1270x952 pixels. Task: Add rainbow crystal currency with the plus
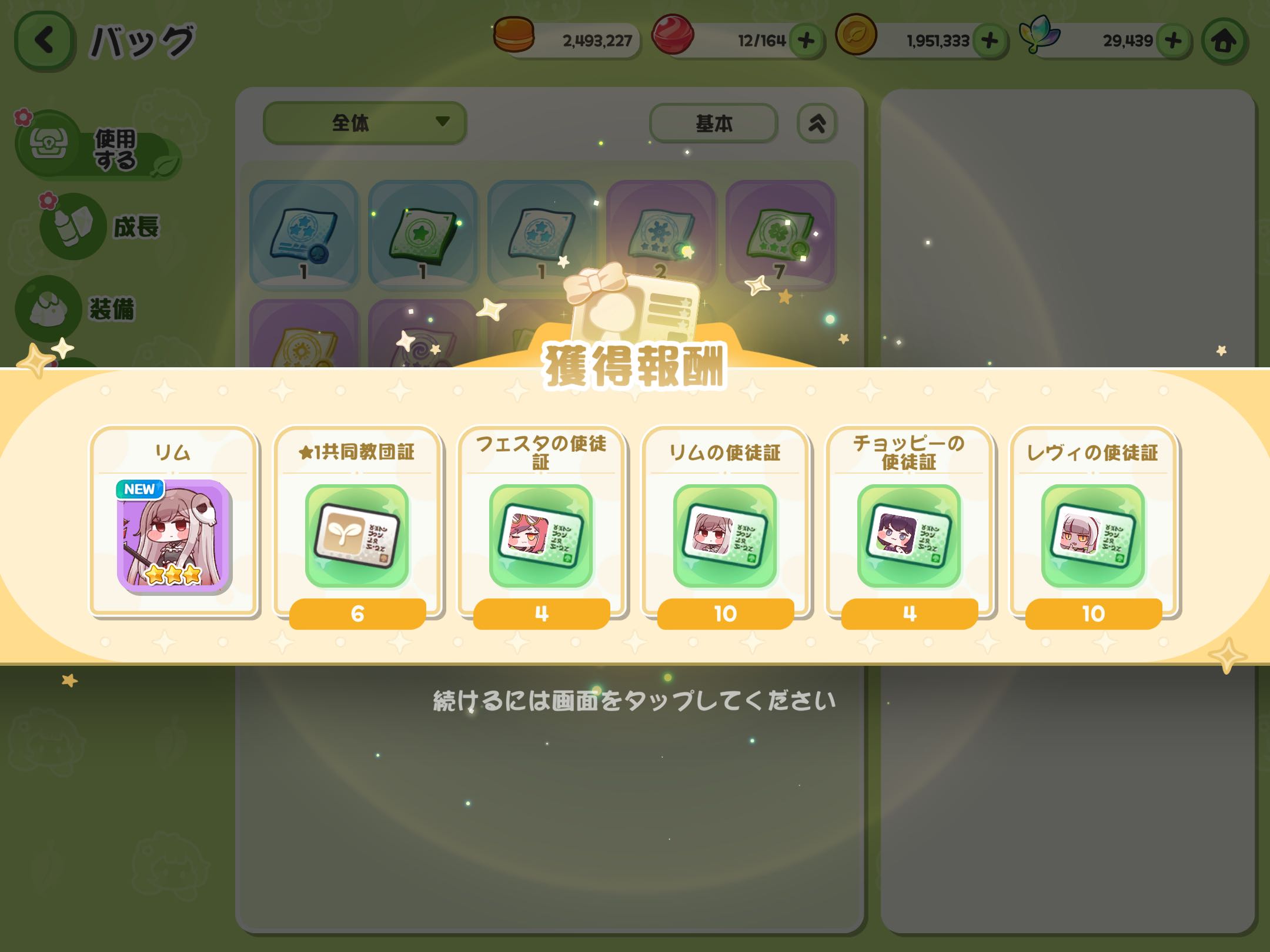click(1174, 41)
